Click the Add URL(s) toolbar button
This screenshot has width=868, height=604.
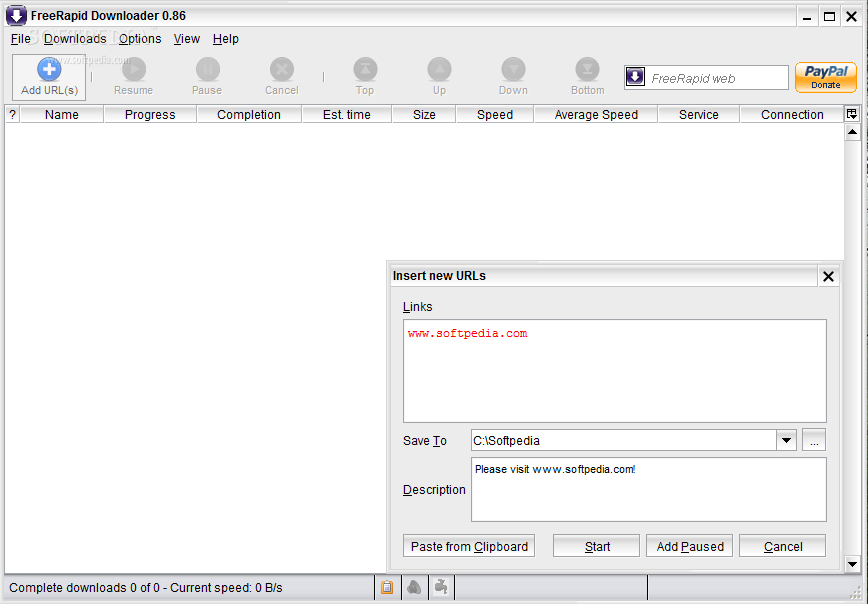49,77
